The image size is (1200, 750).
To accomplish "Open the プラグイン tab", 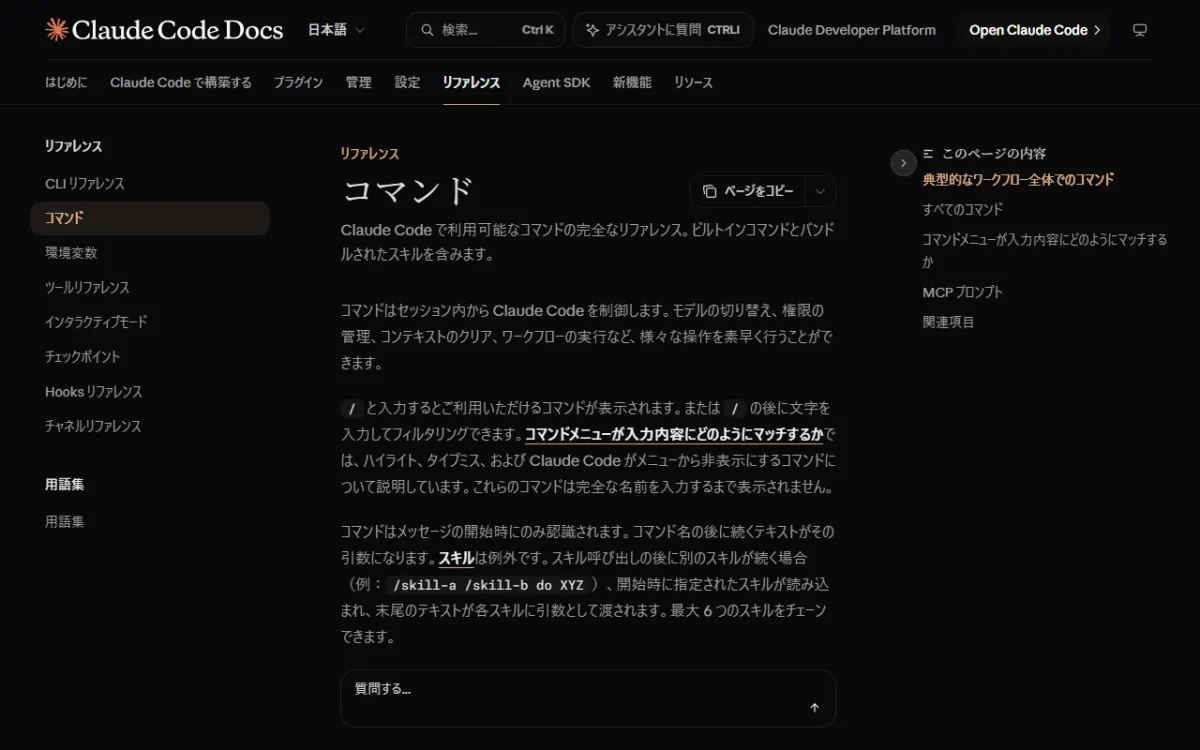I will pyautogui.click(x=298, y=82).
